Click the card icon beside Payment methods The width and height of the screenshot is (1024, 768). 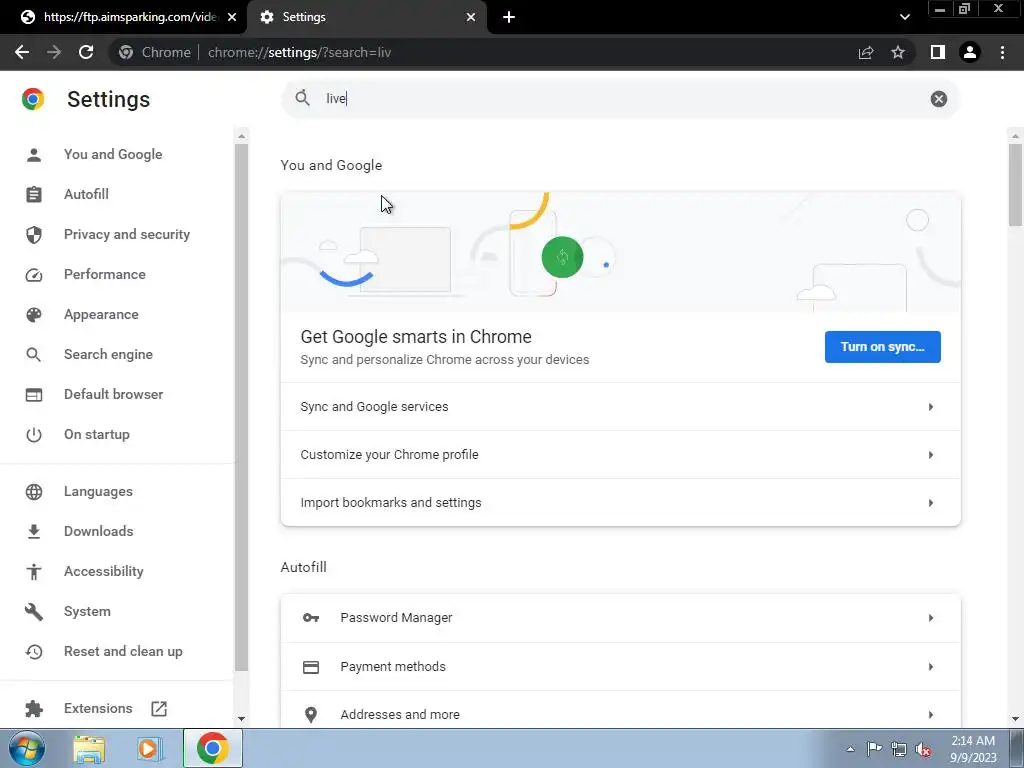tap(311, 667)
